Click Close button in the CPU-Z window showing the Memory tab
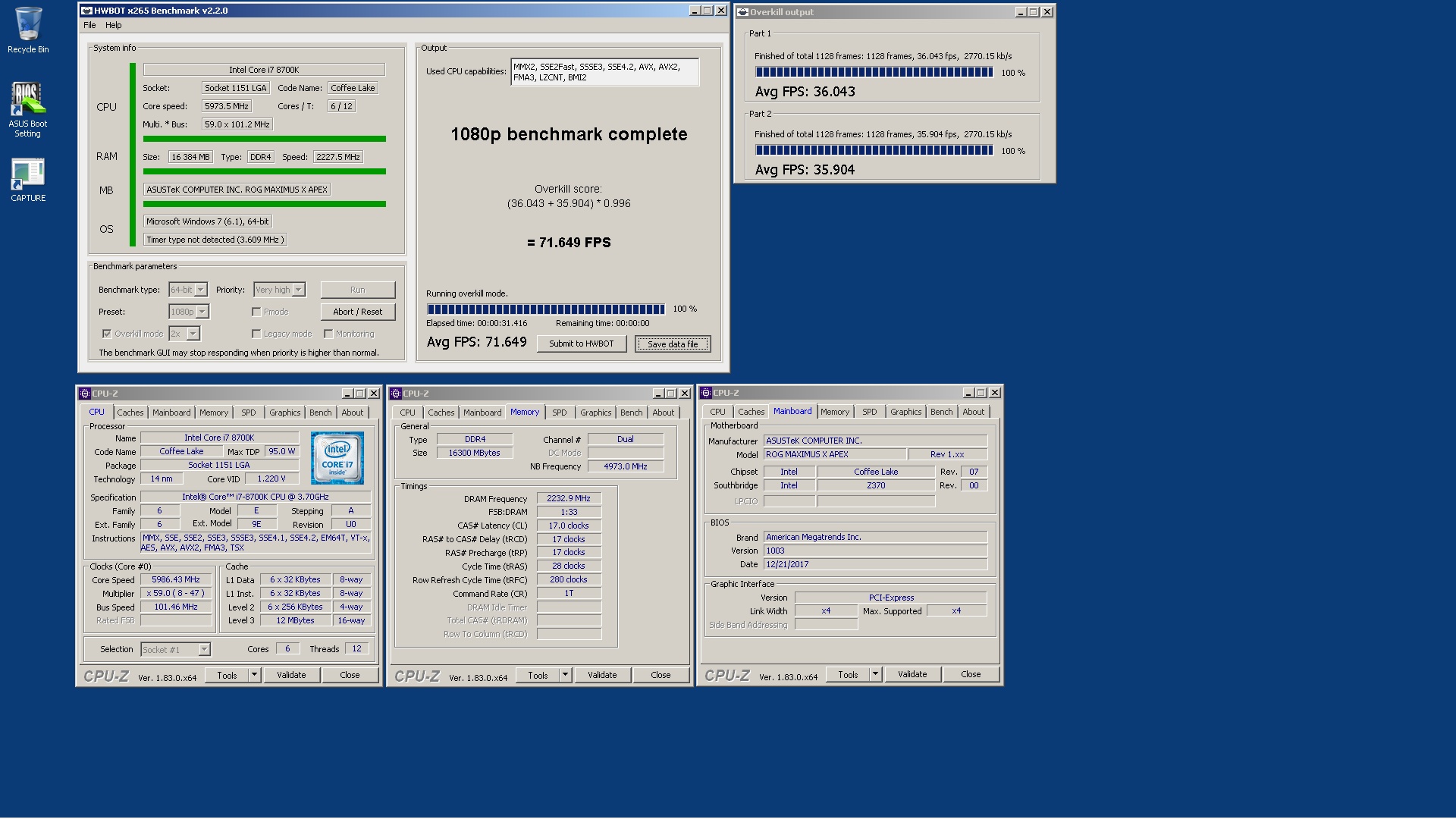This screenshot has width=1456, height=819. pos(661,675)
